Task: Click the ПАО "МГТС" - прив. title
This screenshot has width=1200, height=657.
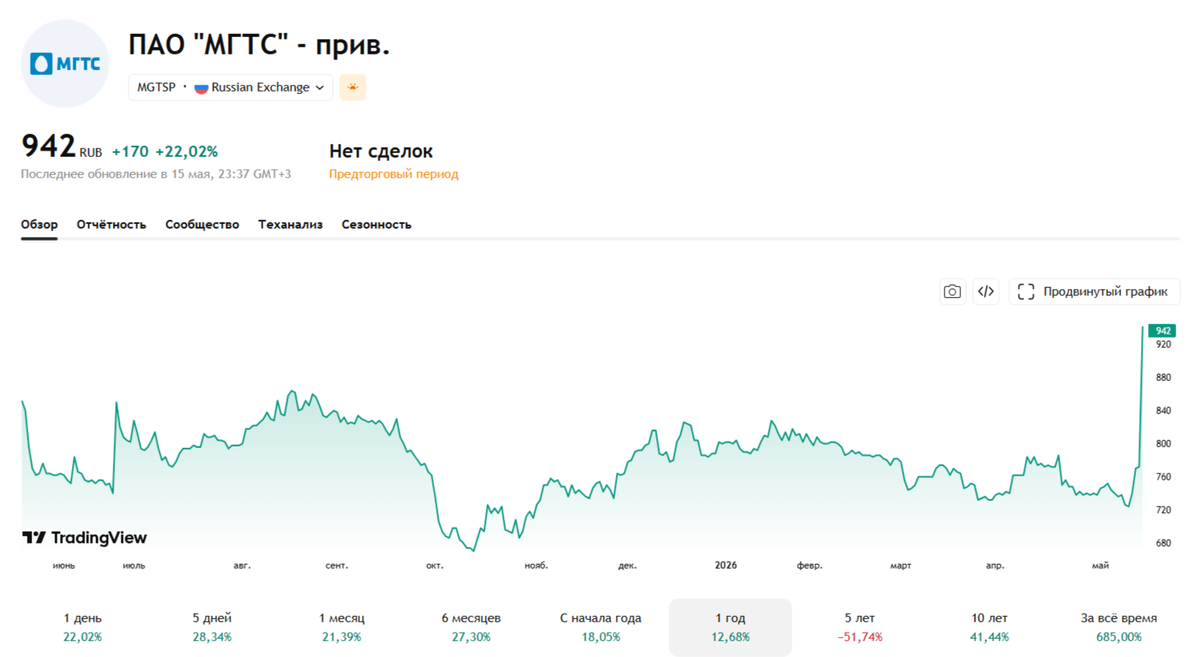Action: tap(259, 44)
